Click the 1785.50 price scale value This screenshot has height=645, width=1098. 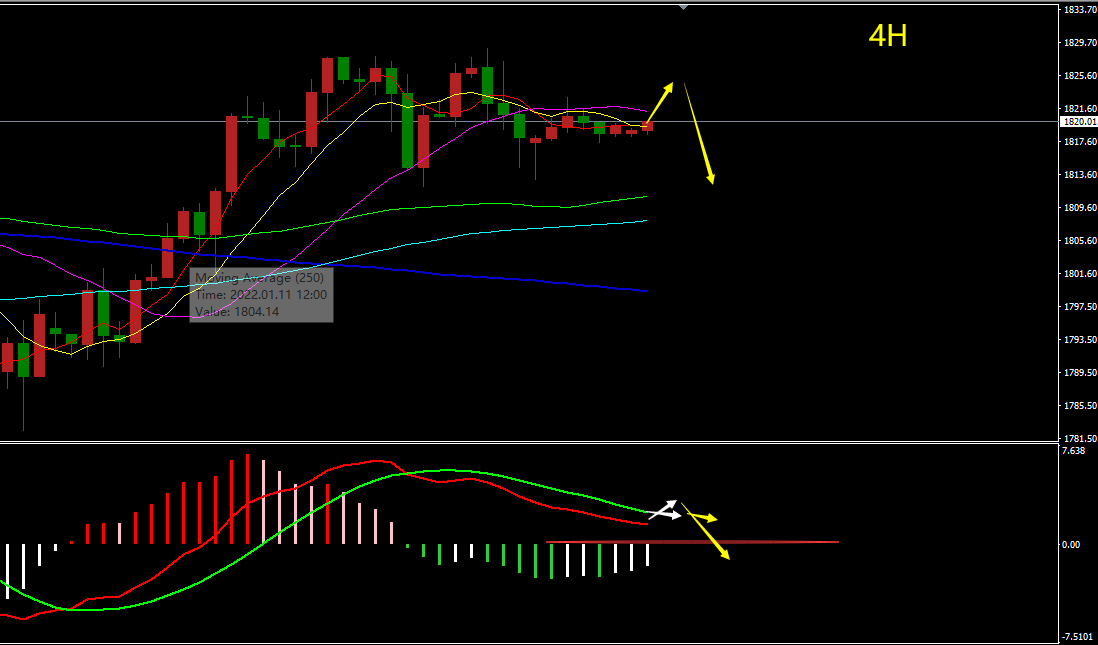tap(1079, 405)
